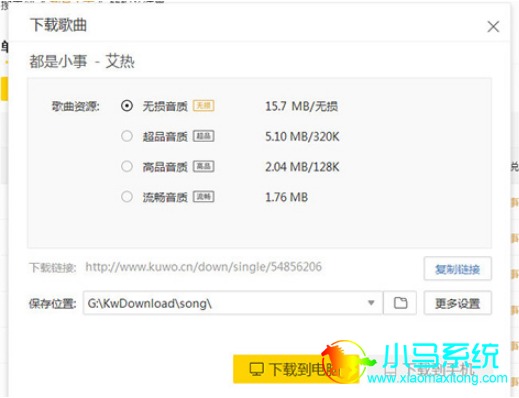Click the song title 都是小事 - 艾热
519x398 pixels.
82,62
